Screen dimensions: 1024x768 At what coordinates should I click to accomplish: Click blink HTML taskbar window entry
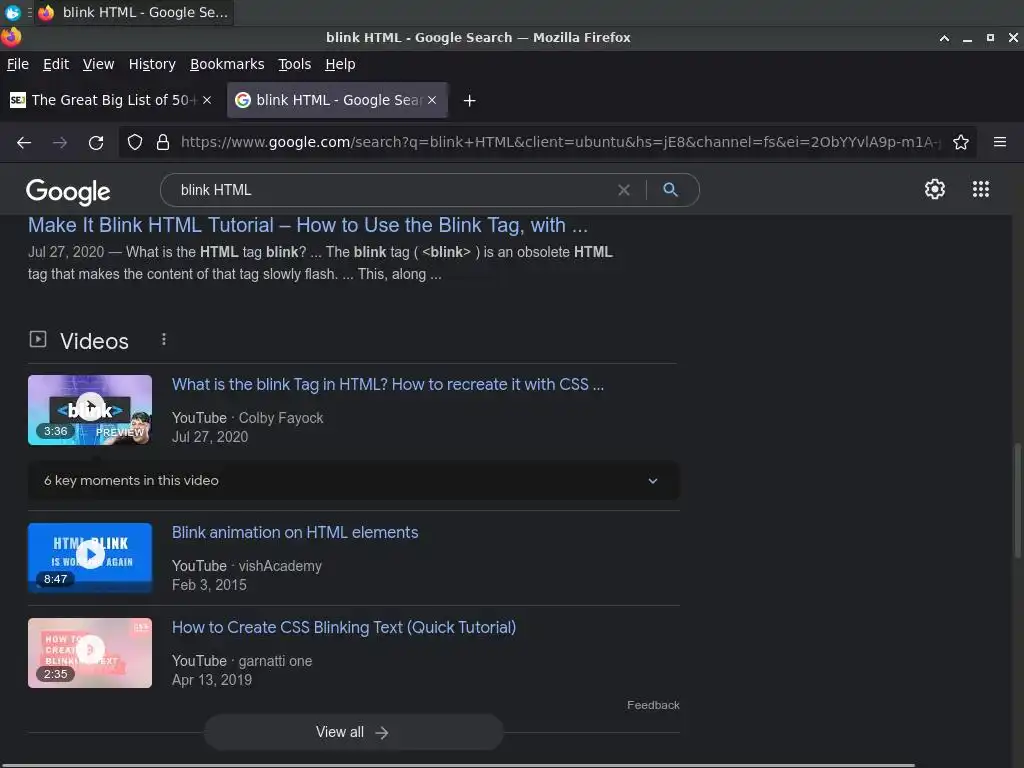(135, 12)
